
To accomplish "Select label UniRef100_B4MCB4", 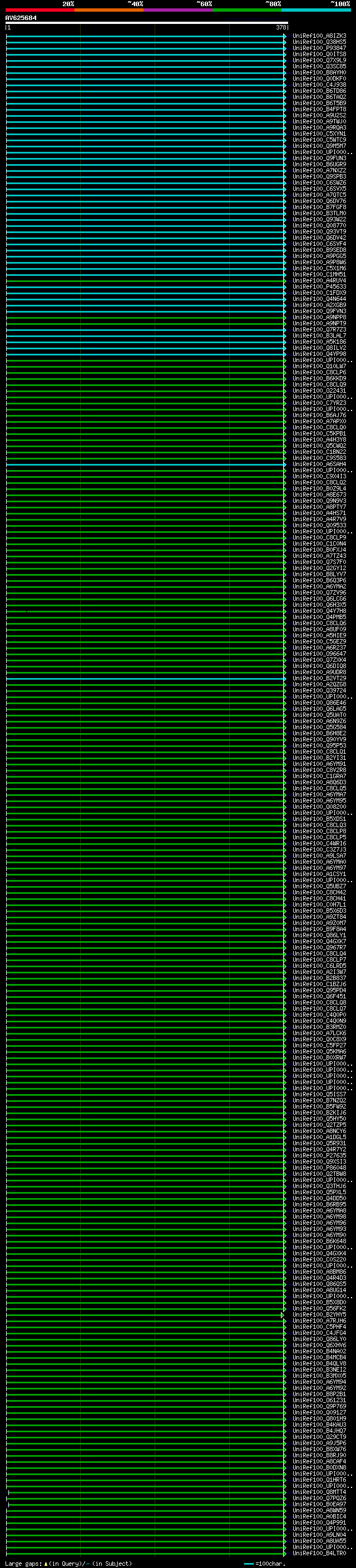I will point(319,1357).
